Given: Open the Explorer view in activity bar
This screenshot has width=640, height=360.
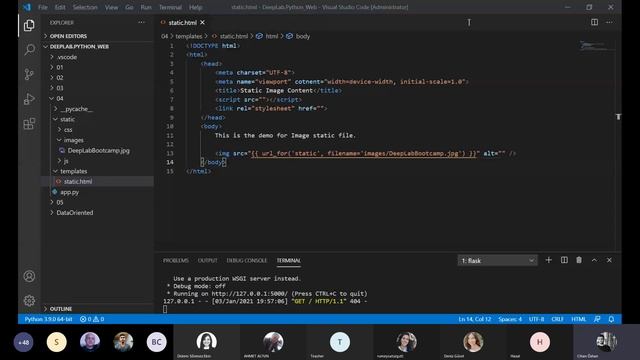Looking at the screenshot, I should [29, 25].
